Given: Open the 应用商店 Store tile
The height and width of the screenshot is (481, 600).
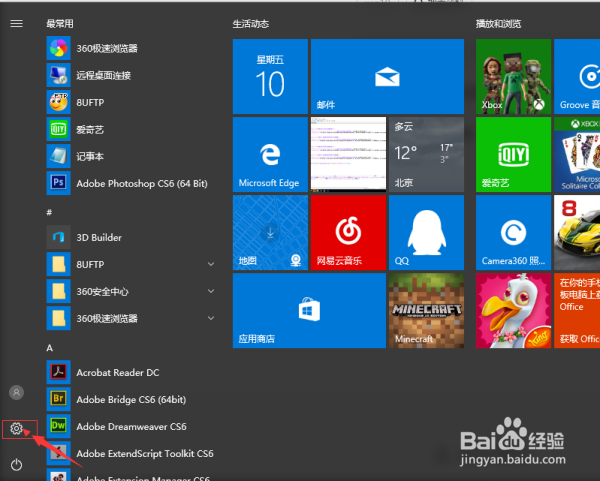Looking at the screenshot, I should (309, 310).
